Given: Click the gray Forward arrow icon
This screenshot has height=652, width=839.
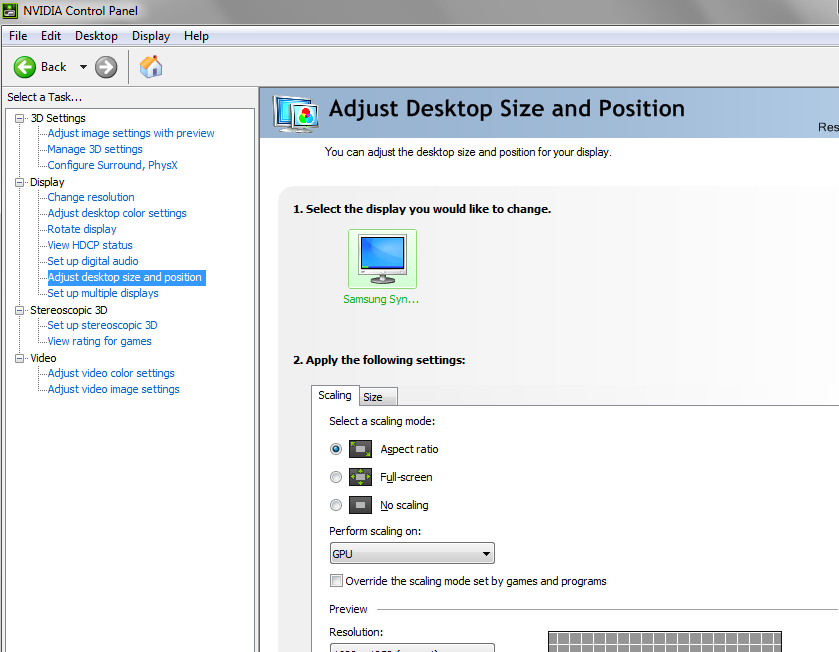Looking at the screenshot, I should (106, 67).
